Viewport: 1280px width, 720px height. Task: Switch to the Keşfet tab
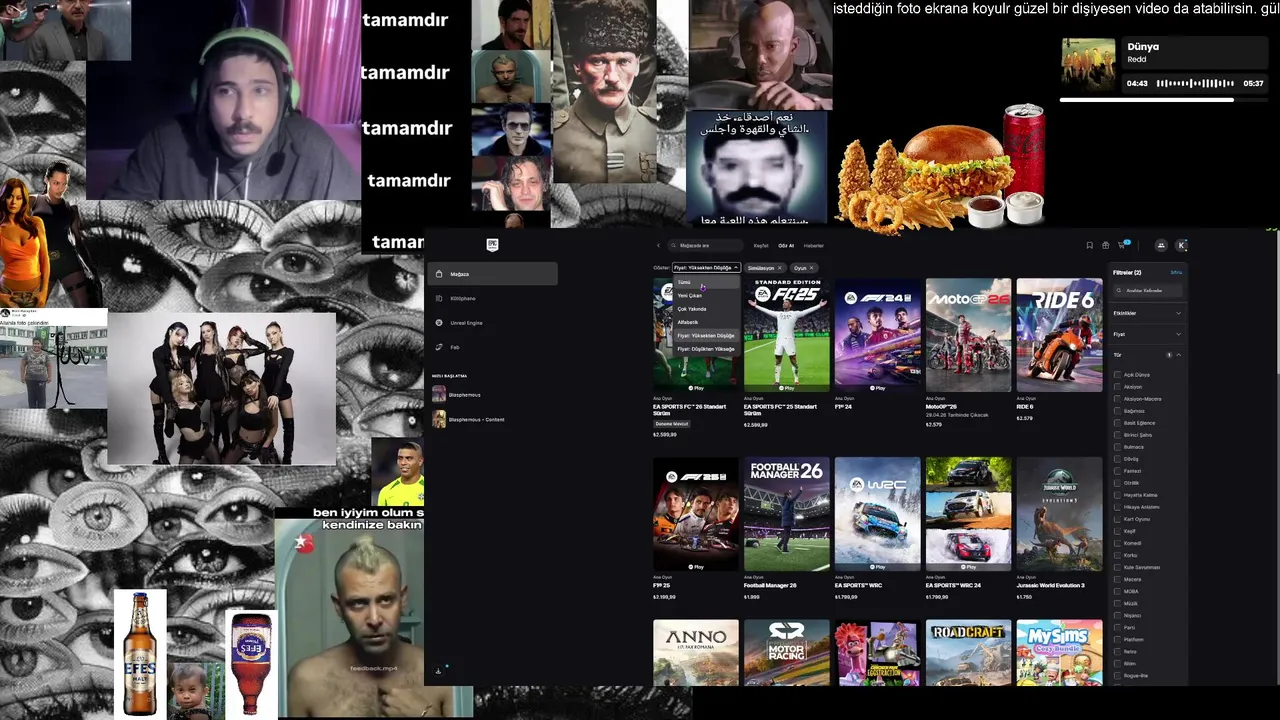[761, 245]
